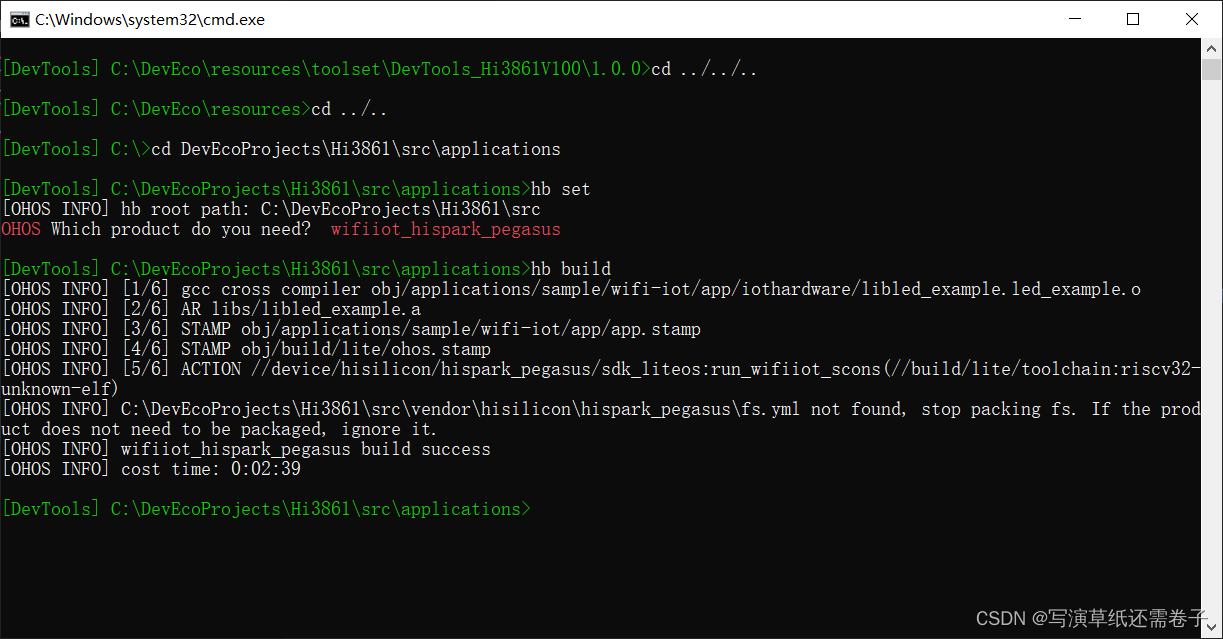Click the window title C:\Windows\system32\cmd.exe
The width and height of the screenshot is (1223, 639).
pos(150,19)
